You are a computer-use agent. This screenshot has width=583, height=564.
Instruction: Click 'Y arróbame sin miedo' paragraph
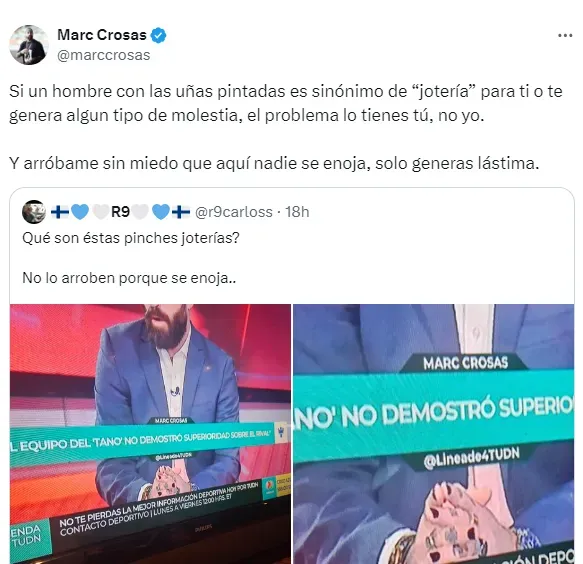pyautogui.click(x=274, y=163)
